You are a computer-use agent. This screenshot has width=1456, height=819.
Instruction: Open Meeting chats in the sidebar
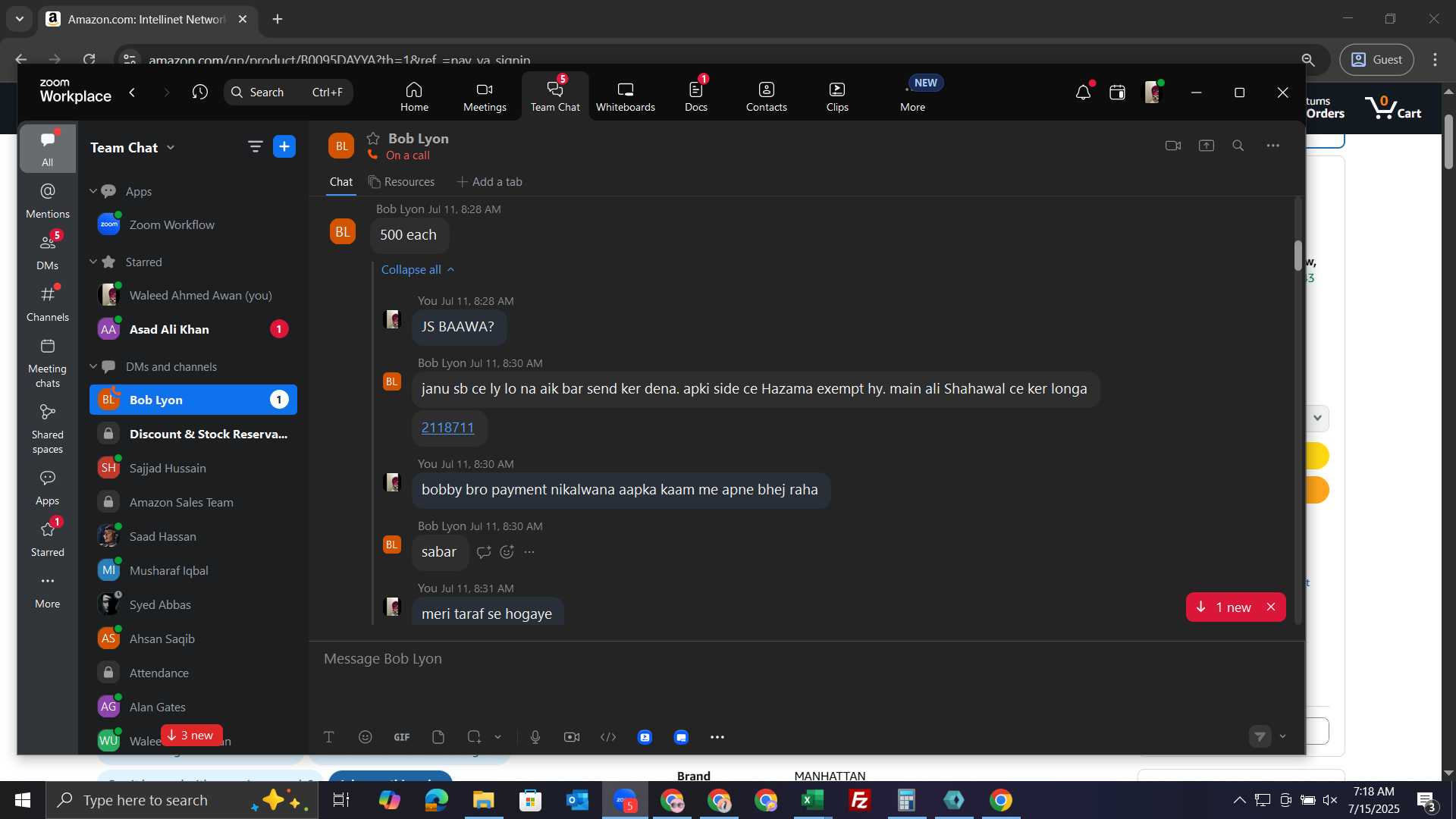(47, 363)
